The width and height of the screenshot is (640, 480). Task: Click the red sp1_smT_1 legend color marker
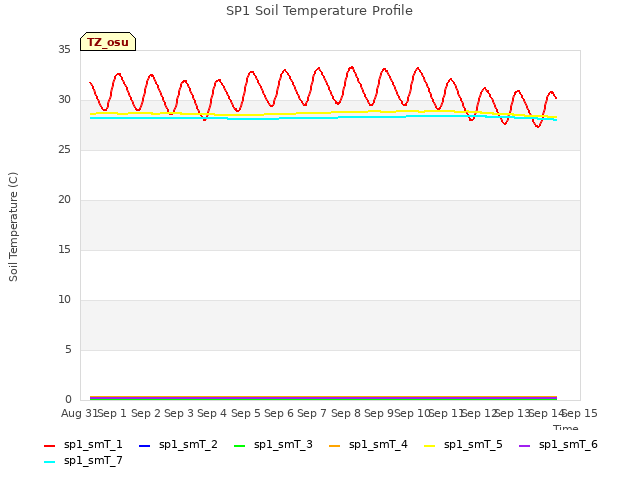click(49, 446)
